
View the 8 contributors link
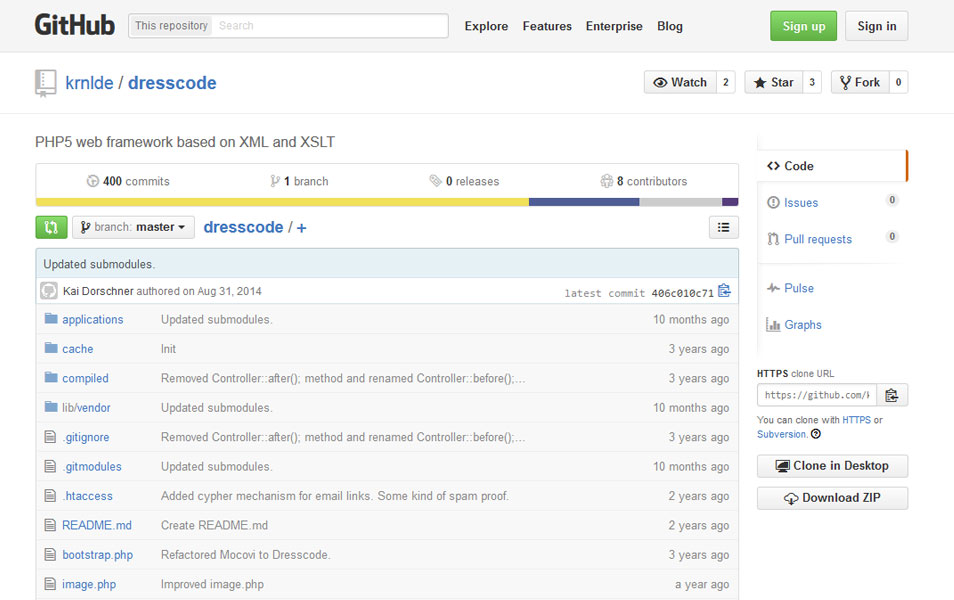[644, 181]
